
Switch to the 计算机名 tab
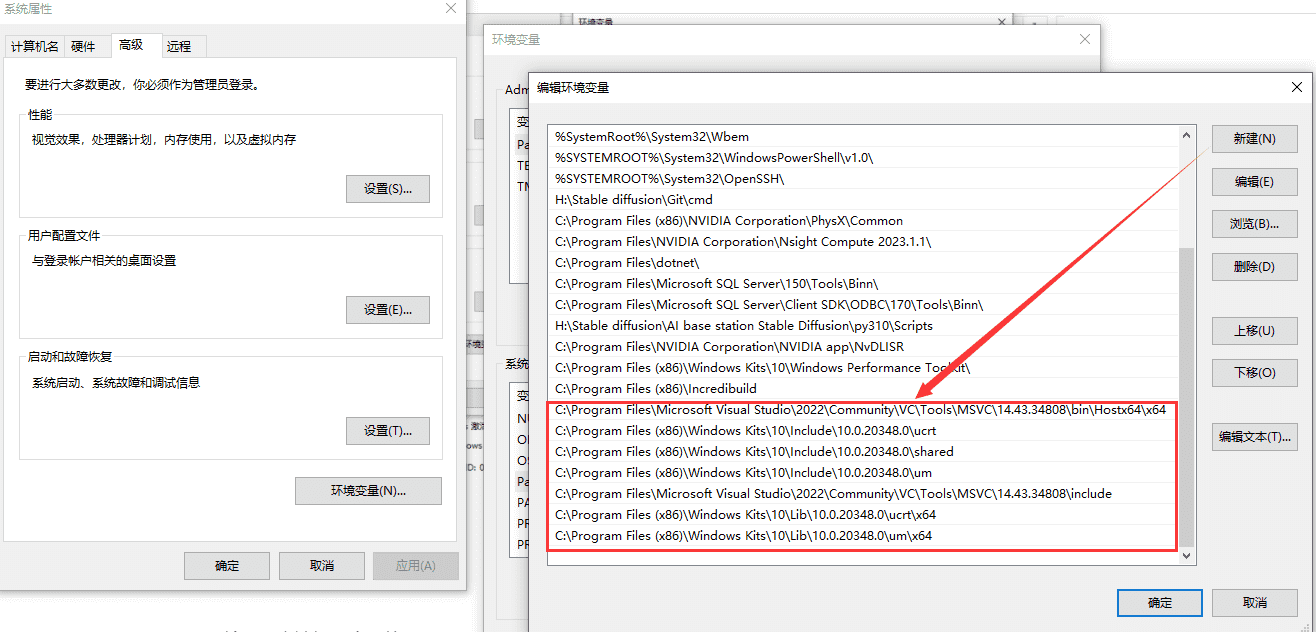[x=35, y=46]
